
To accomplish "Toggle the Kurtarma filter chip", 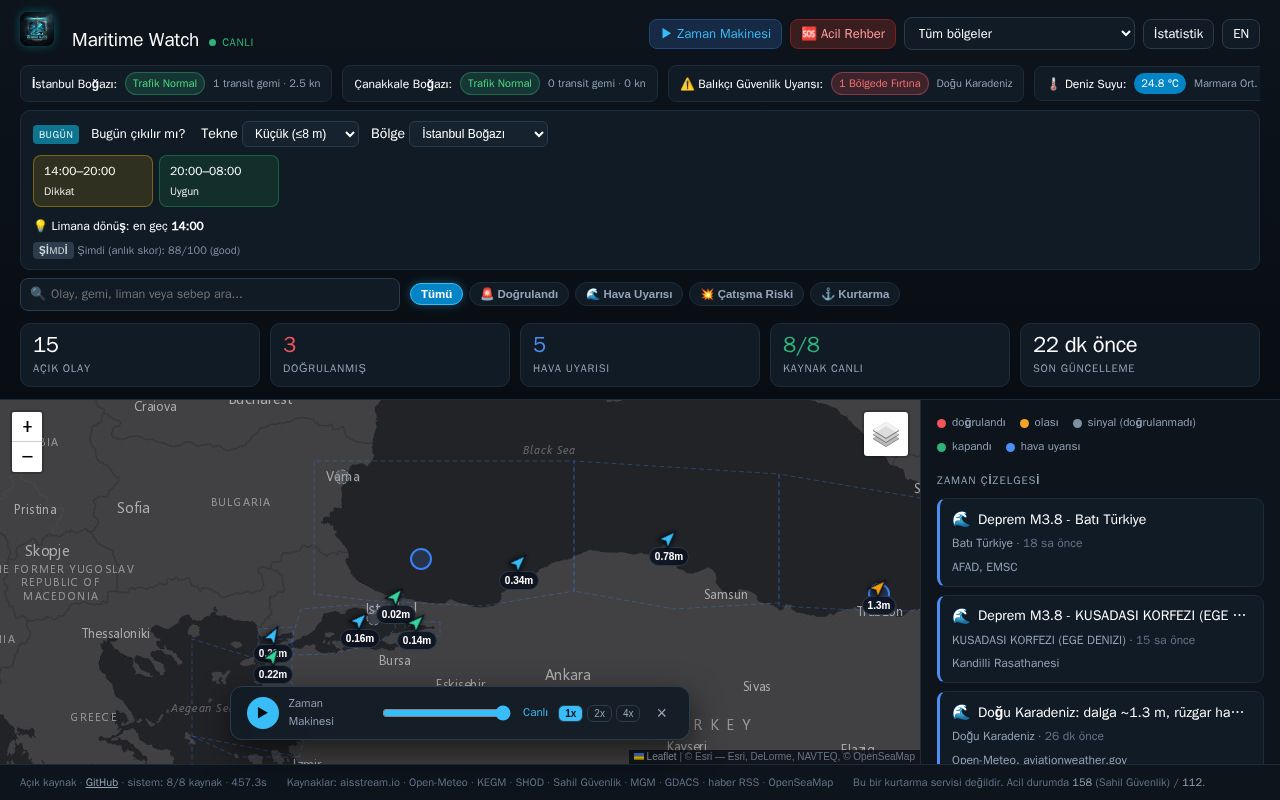I will click(x=855, y=294).
